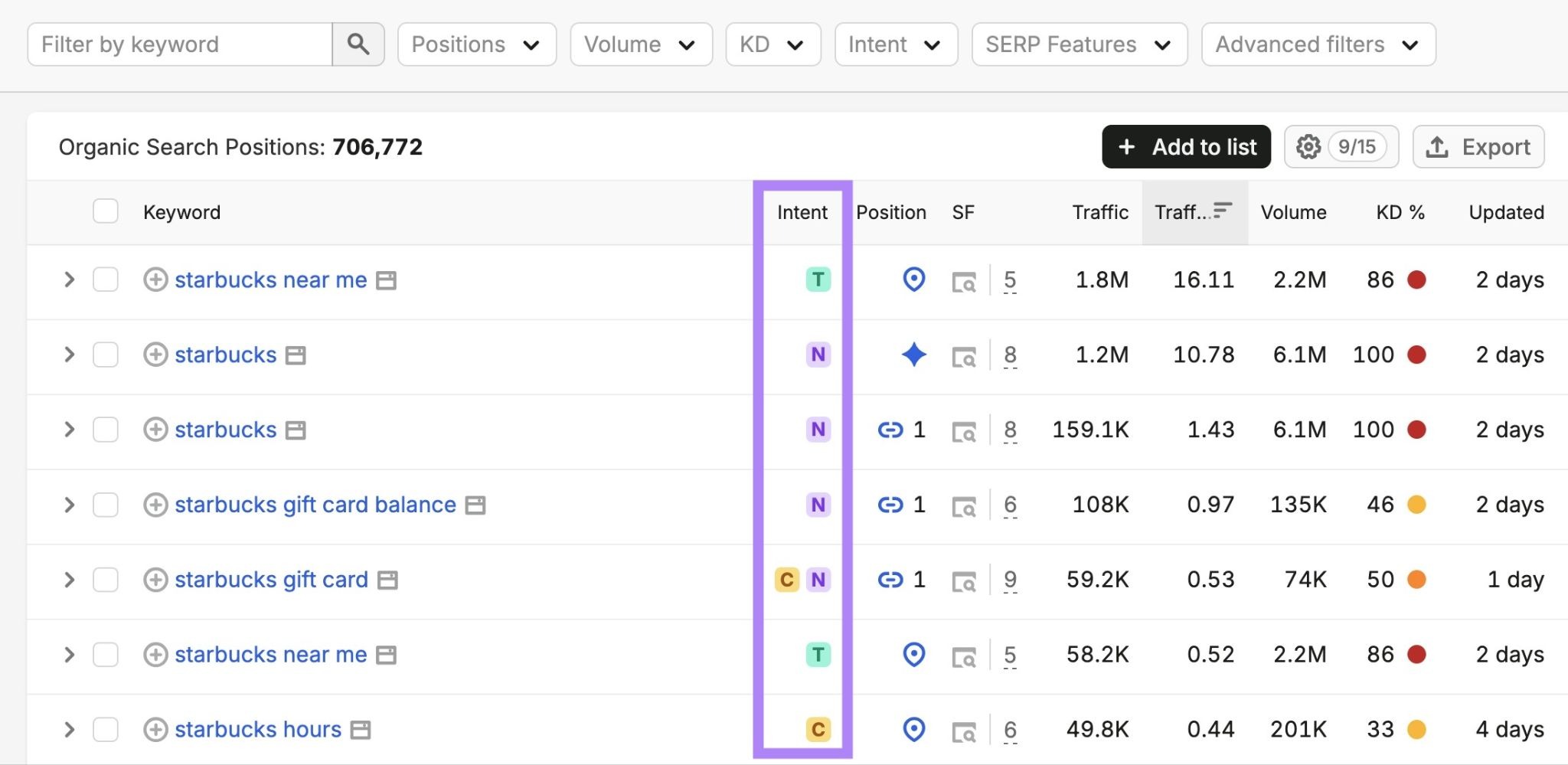The width and height of the screenshot is (1568, 765).
Task: Click the AI overview star icon in starbucks row
Action: [914, 355]
